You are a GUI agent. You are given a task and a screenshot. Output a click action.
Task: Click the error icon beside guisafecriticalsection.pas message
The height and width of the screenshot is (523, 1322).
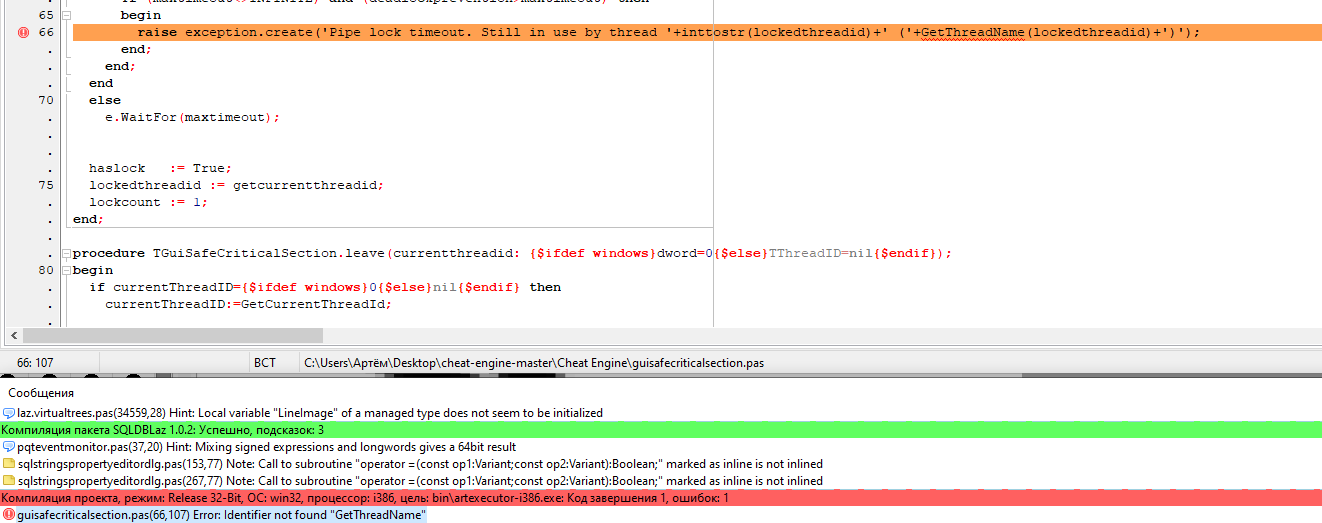[9, 515]
